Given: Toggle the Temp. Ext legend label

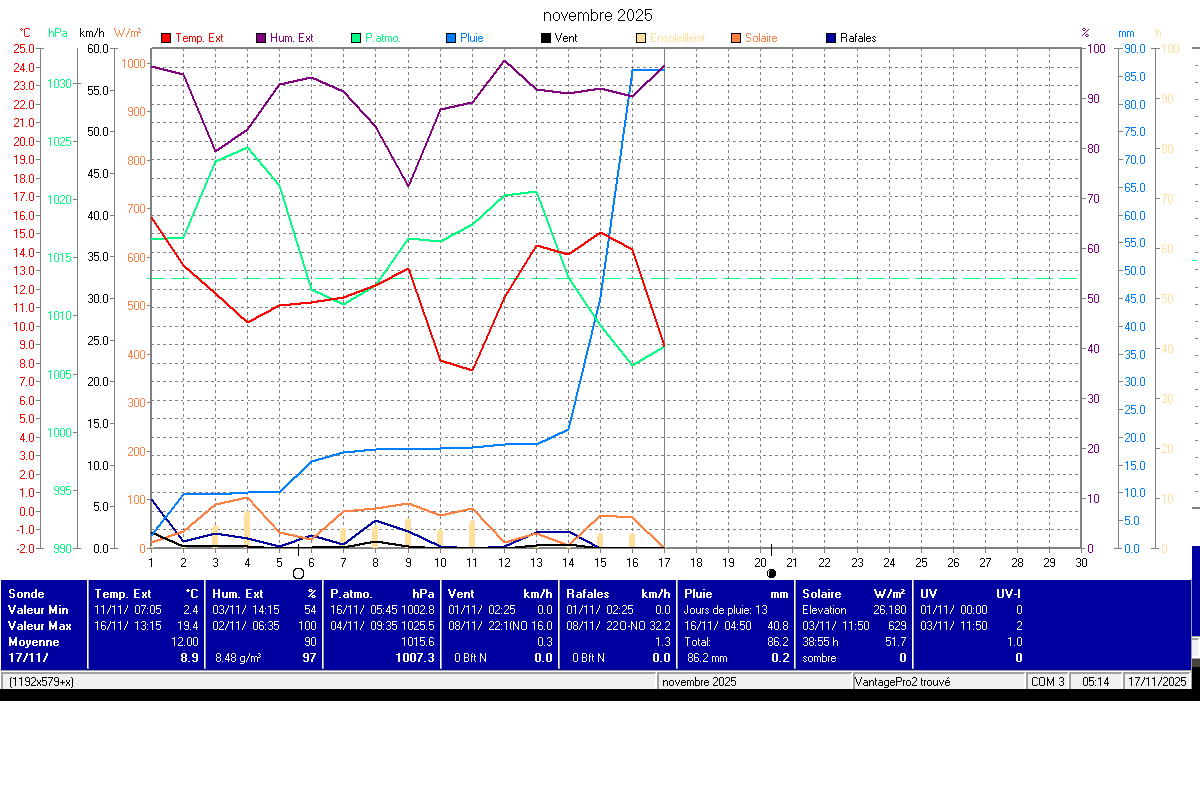Looking at the screenshot, I should point(199,38).
